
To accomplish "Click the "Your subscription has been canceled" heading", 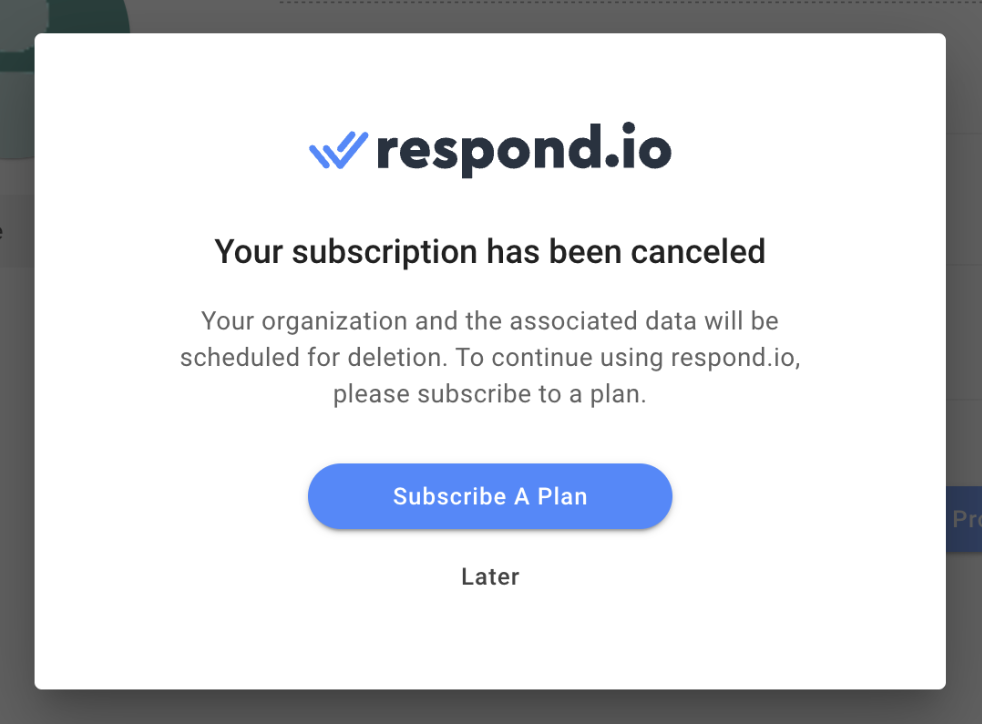I will point(490,251).
